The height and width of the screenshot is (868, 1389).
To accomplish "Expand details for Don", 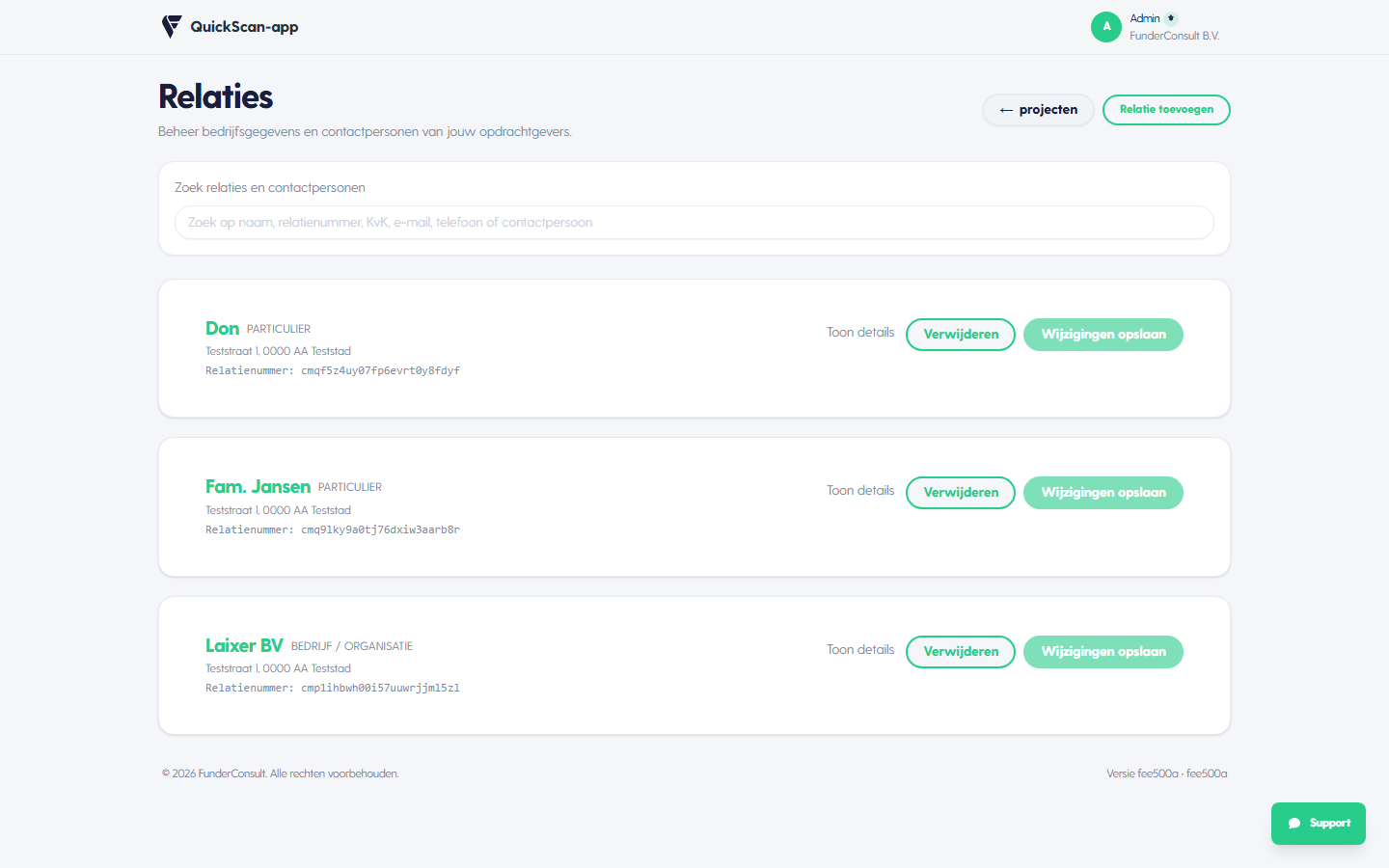I will 860,333.
